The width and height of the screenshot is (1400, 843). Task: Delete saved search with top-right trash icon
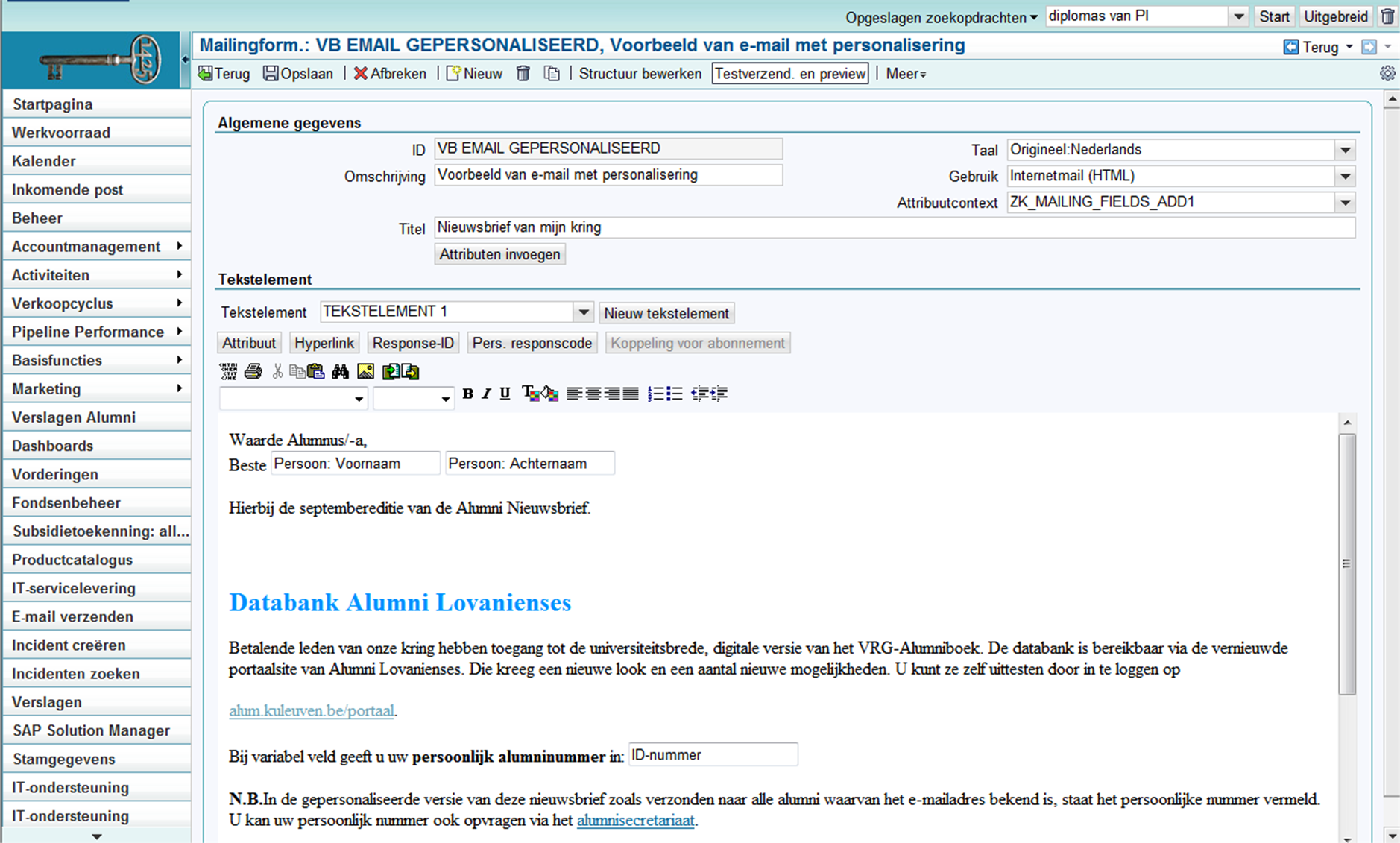pos(1387,16)
